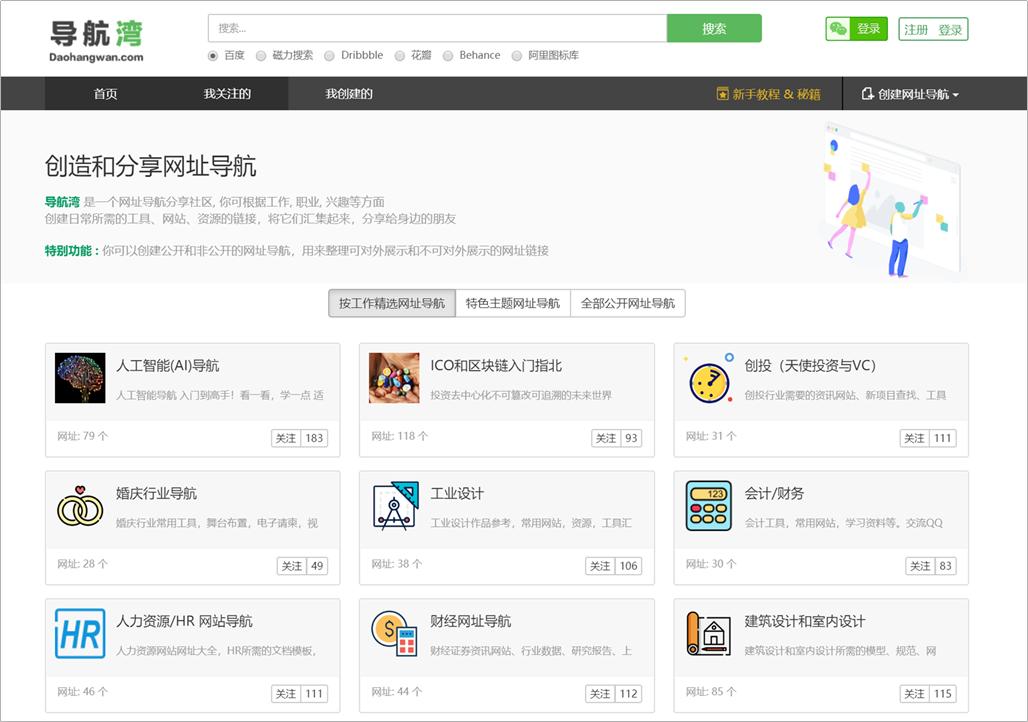Viewport: 1028px width, 722px height.
Task: Click the HR icon for 人力资源
Action: coord(80,633)
